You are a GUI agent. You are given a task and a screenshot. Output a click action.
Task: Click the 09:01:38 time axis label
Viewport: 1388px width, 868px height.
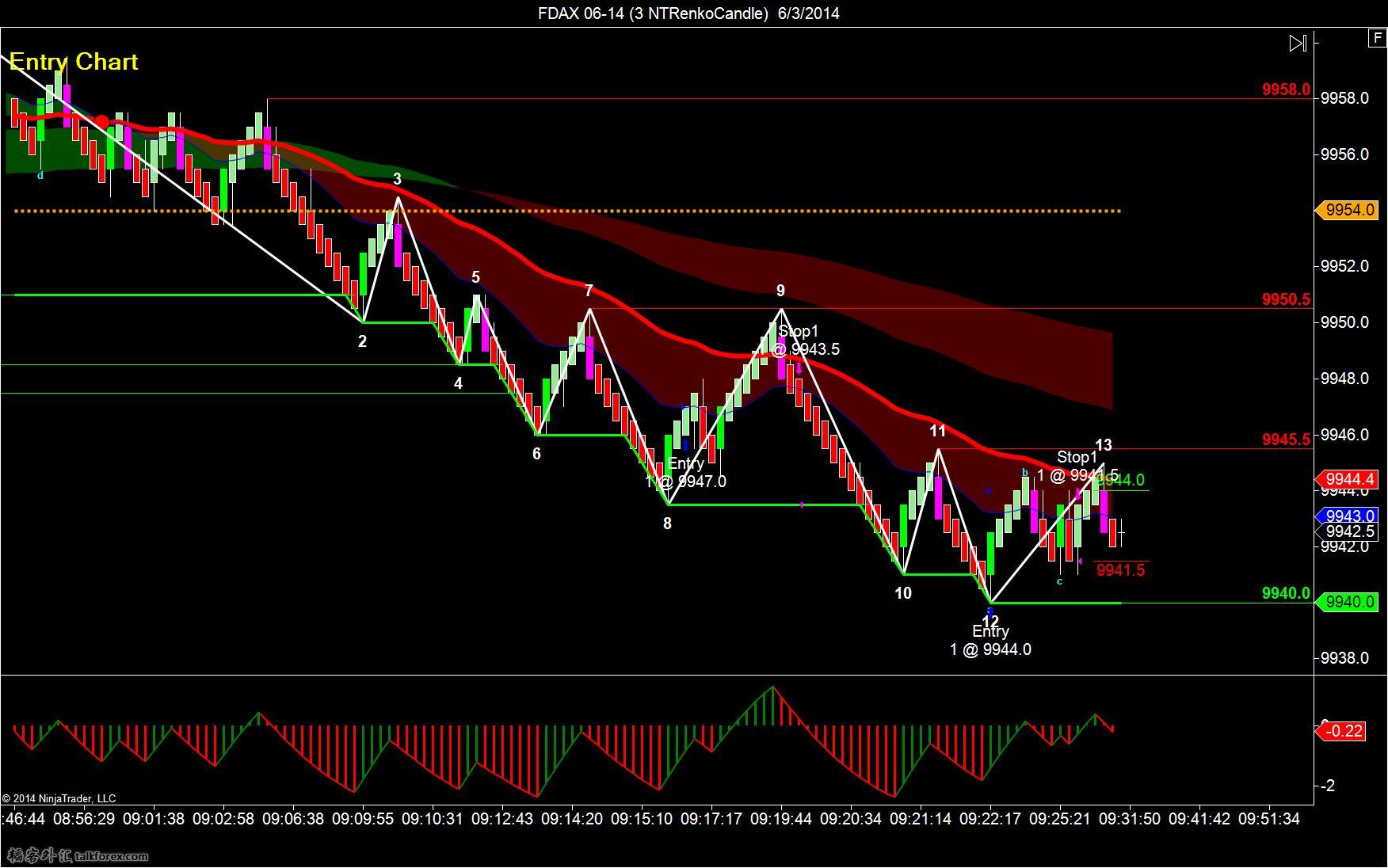pyautogui.click(x=154, y=819)
